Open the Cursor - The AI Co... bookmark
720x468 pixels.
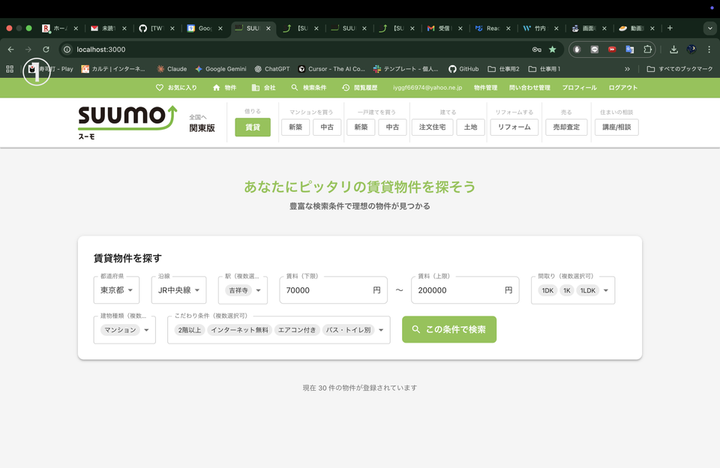(331, 69)
